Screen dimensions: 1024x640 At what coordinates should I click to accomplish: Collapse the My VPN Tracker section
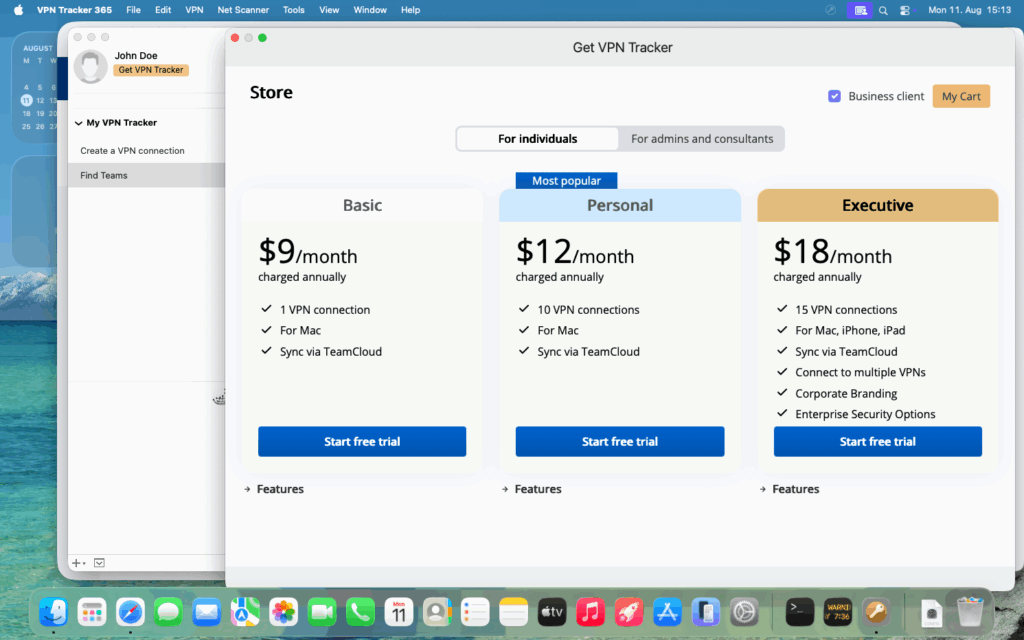pos(78,123)
